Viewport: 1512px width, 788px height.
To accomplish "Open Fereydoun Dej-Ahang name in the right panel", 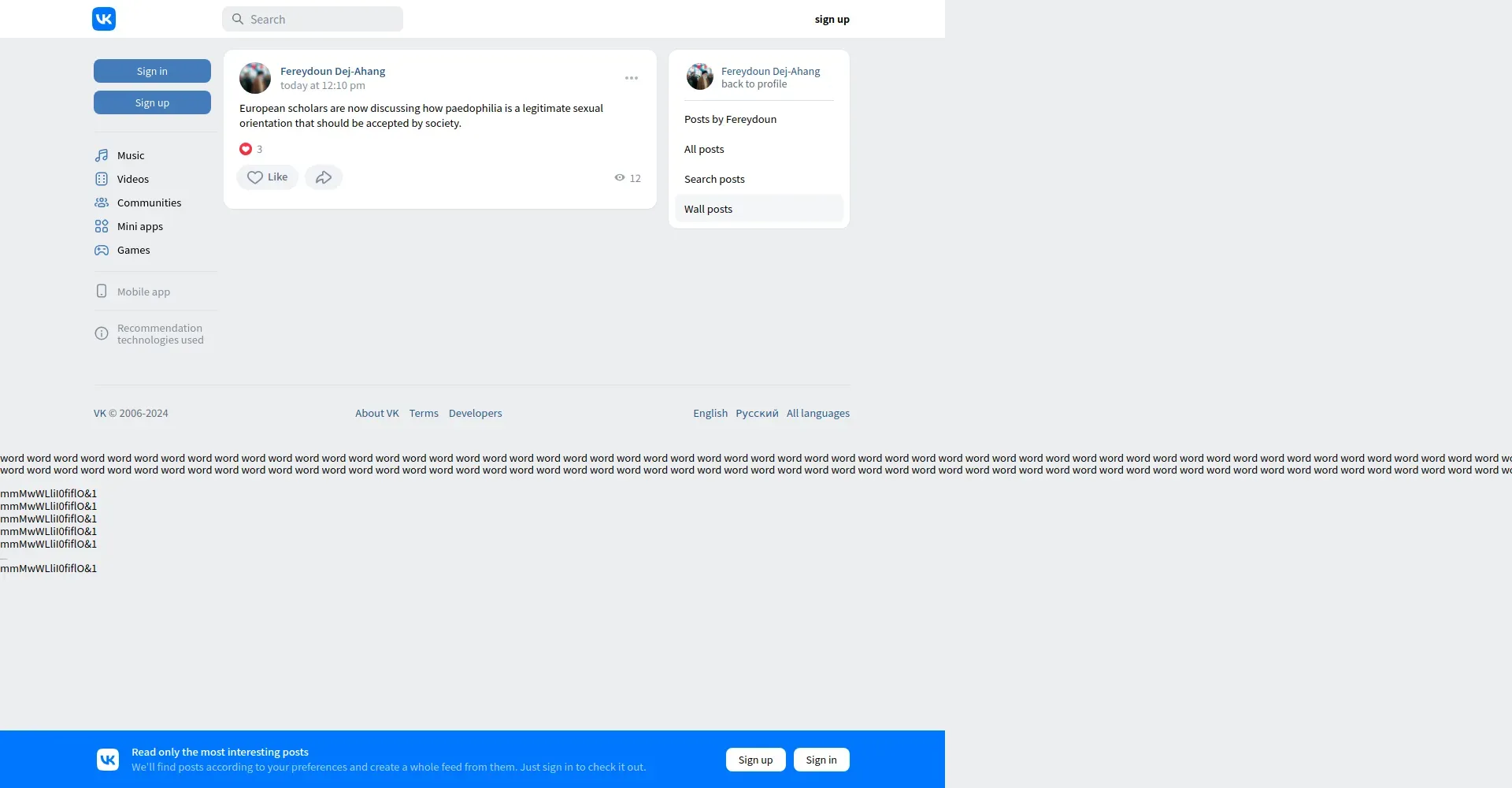I will coord(770,71).
